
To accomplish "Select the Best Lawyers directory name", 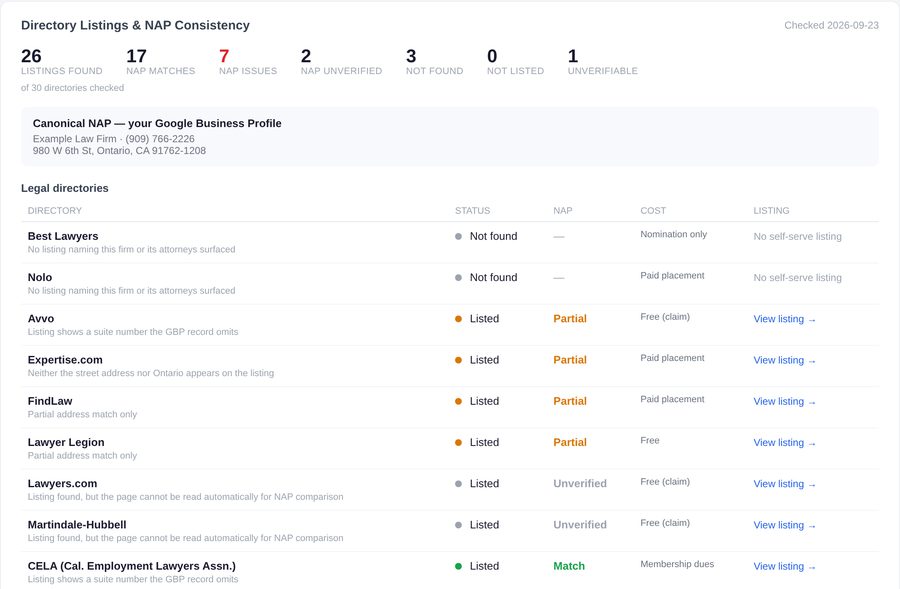I will (x=63, y=236).
